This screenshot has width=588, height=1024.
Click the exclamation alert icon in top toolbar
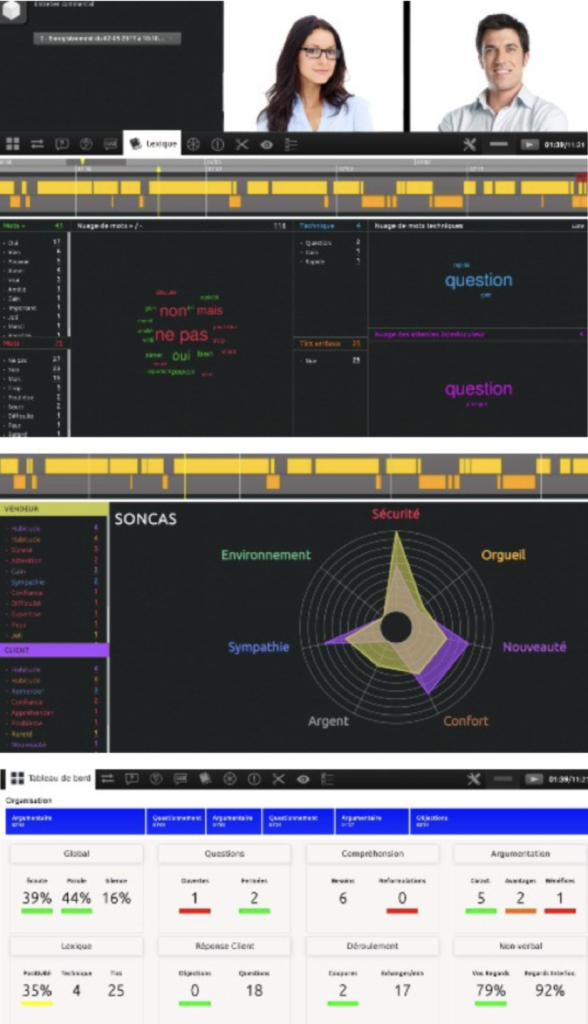coord(218,144)
